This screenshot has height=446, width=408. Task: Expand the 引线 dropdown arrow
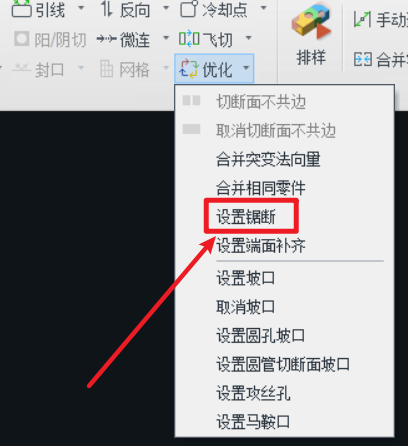pos(81,8)
